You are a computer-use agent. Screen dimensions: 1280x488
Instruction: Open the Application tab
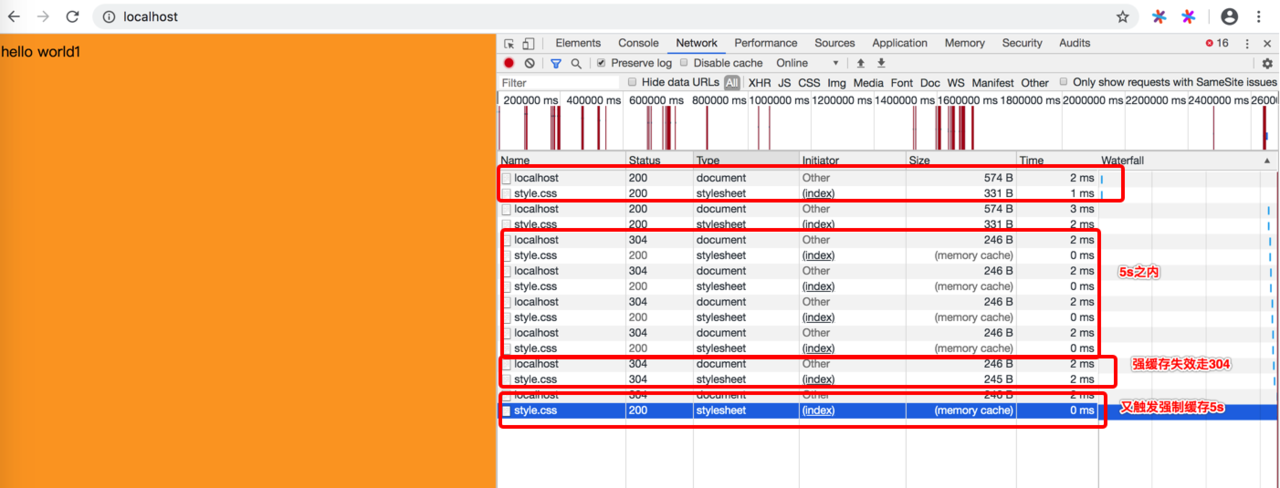[x=900, y=43]
